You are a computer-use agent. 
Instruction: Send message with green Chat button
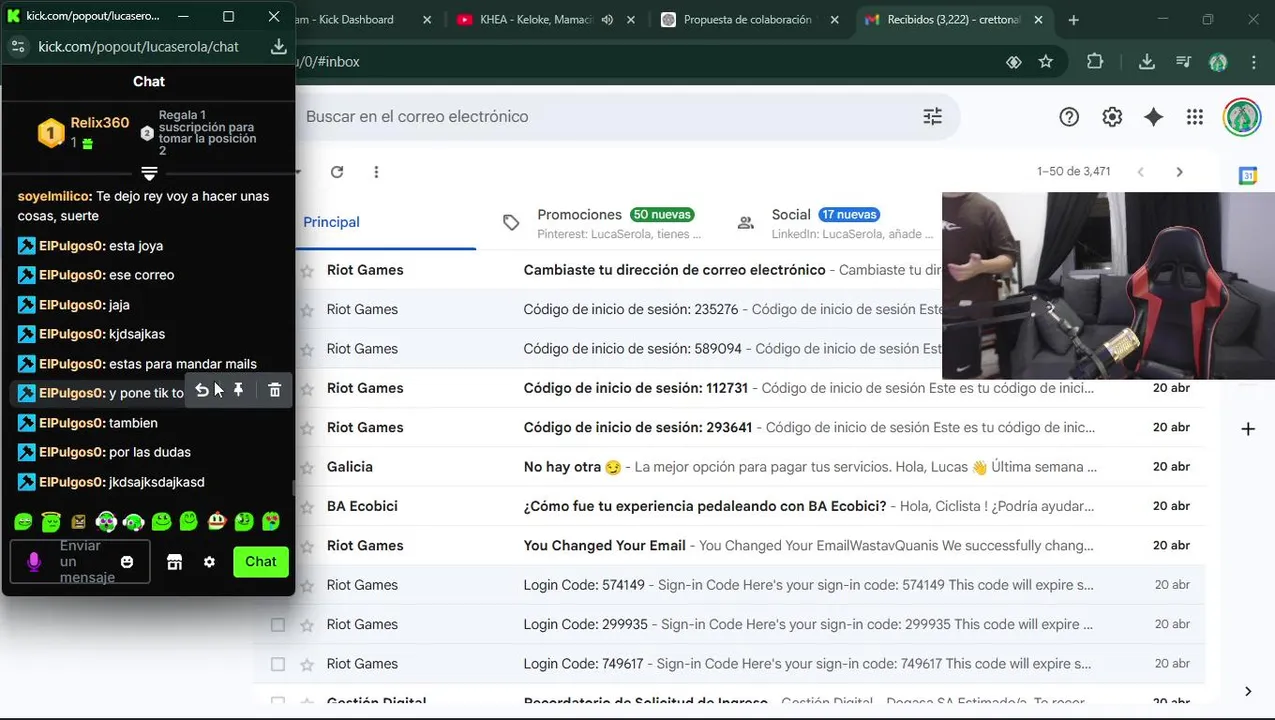tap(261, 562)
